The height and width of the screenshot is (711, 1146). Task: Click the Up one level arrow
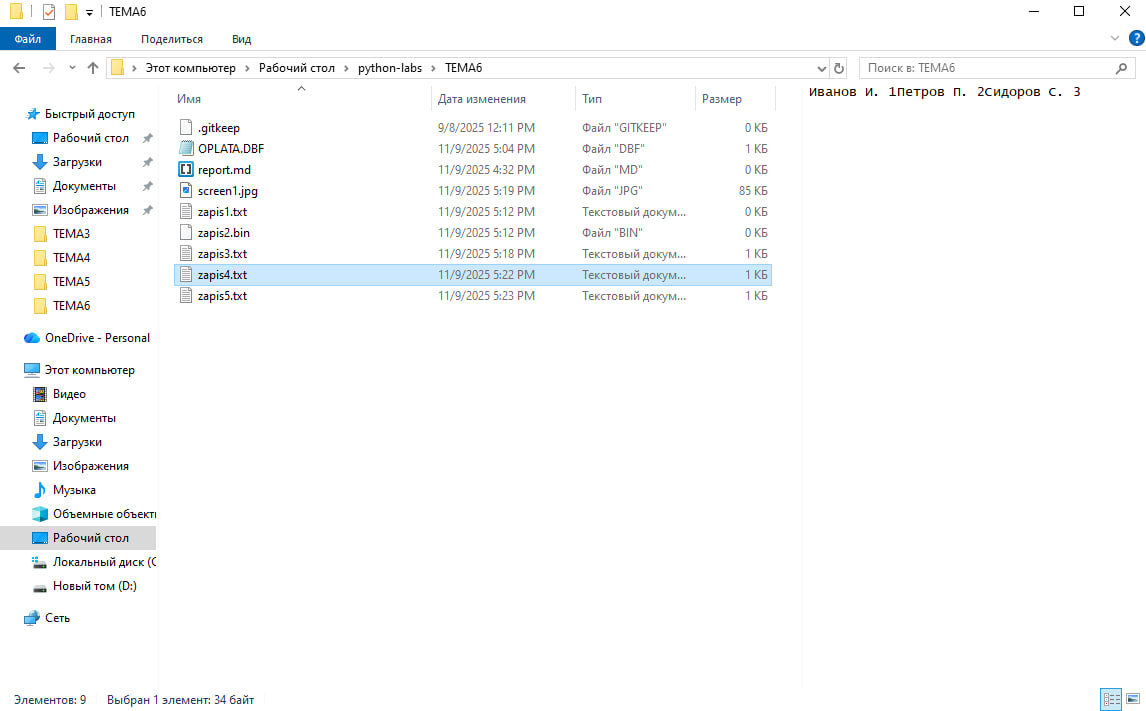tap(93, 68)
